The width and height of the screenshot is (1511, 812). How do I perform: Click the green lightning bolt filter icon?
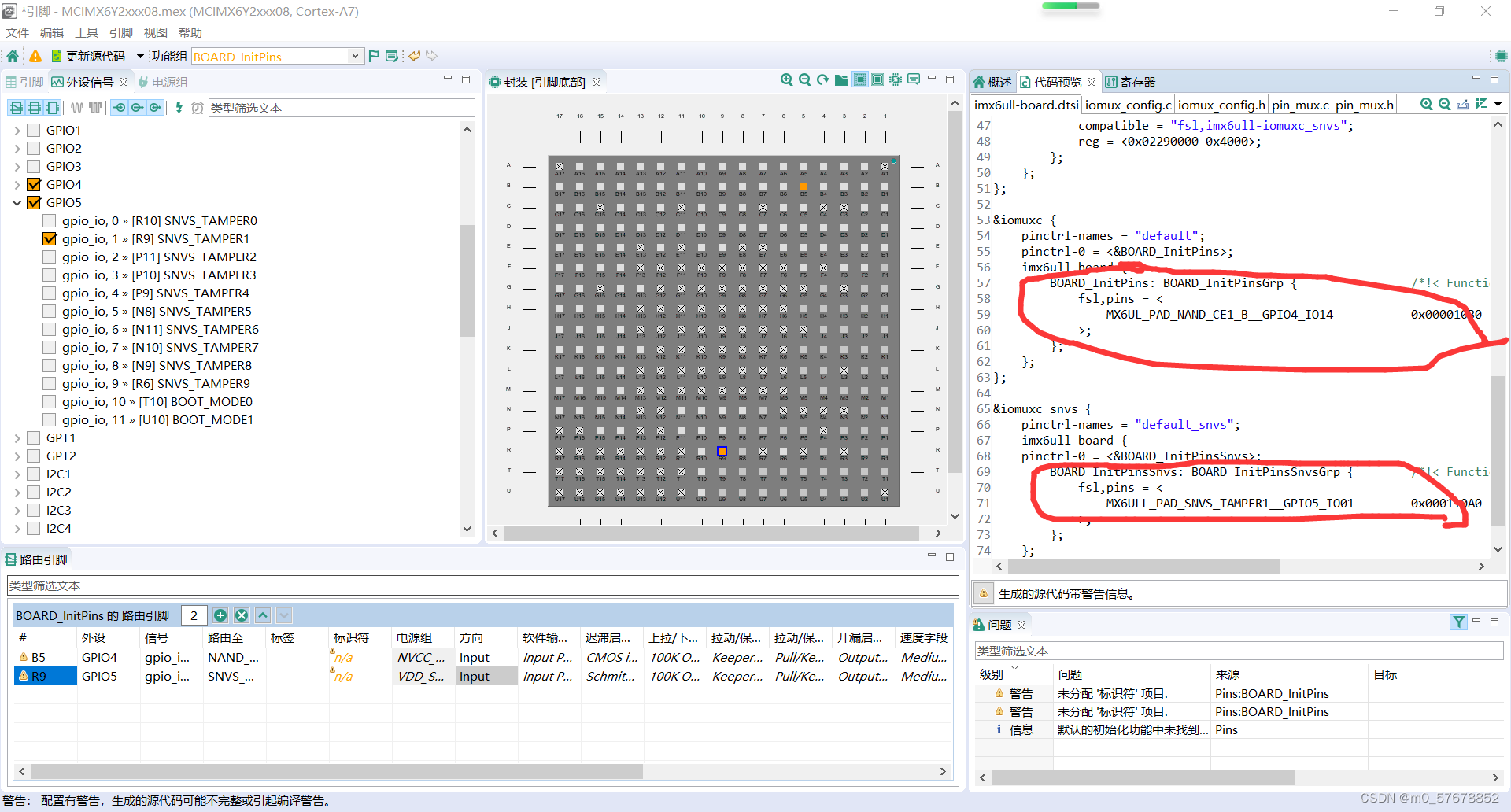click(179, 108)
